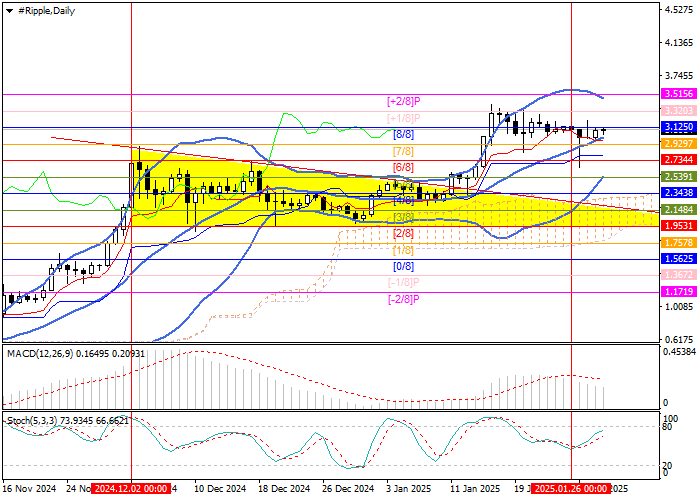Select the 1.9531 red price tag
The width and height of the screenshot is (700, 500).
[x=678, y=226]
